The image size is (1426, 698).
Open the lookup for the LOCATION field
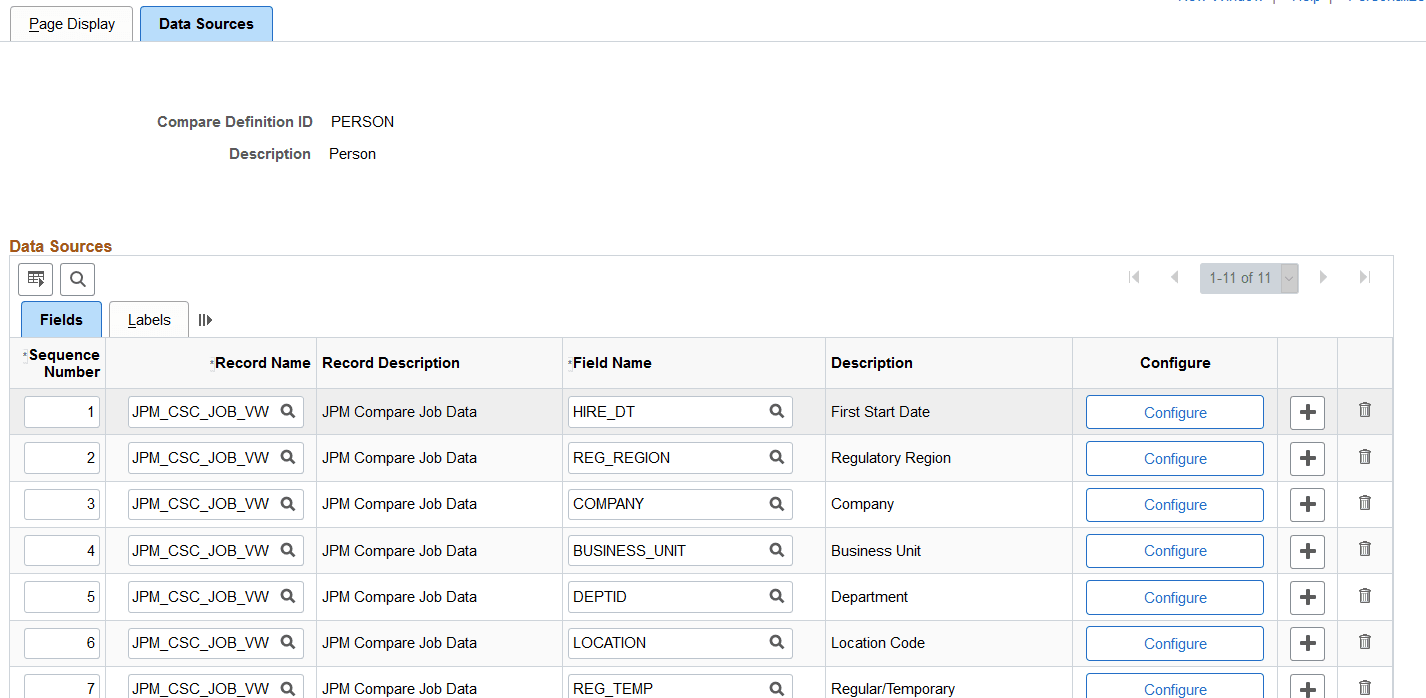(x=776, y=643)
